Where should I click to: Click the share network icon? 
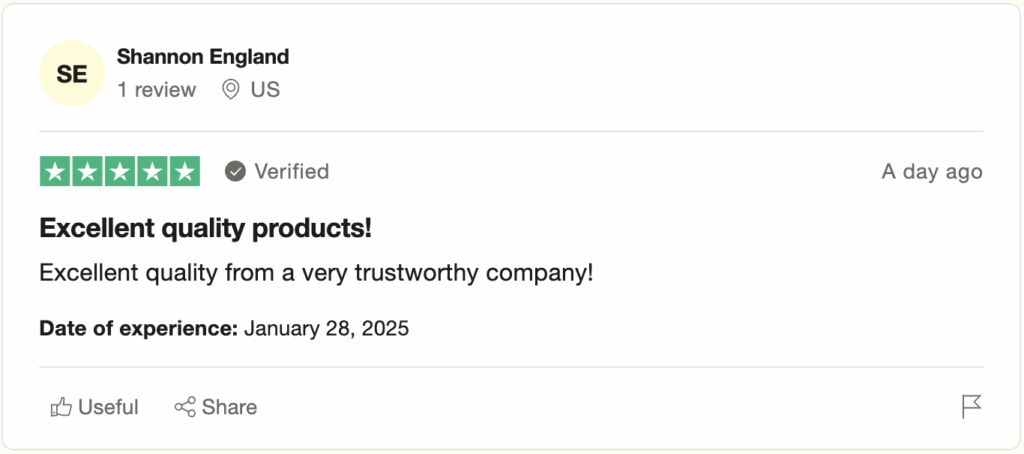point(185,407)
